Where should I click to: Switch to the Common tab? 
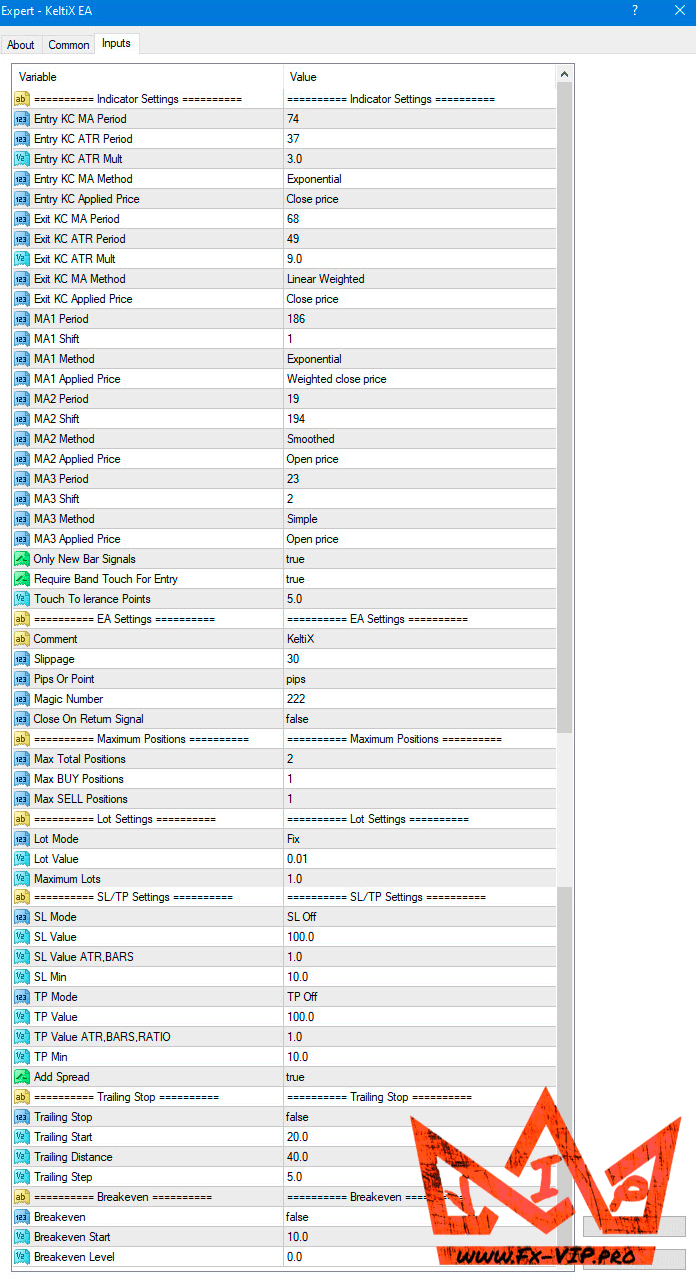[69, 45]
